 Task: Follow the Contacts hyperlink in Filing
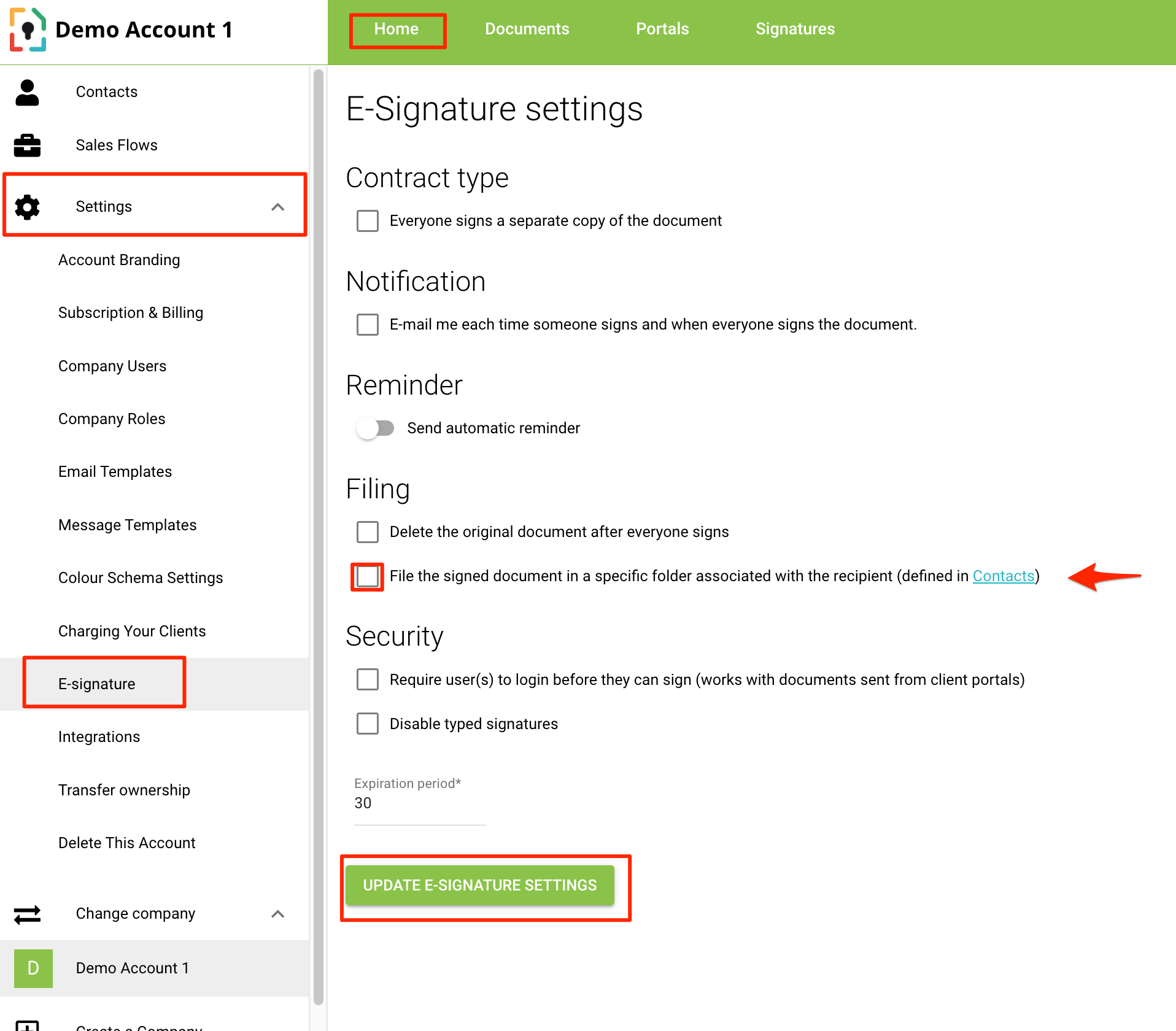(x=1004, y=576)
